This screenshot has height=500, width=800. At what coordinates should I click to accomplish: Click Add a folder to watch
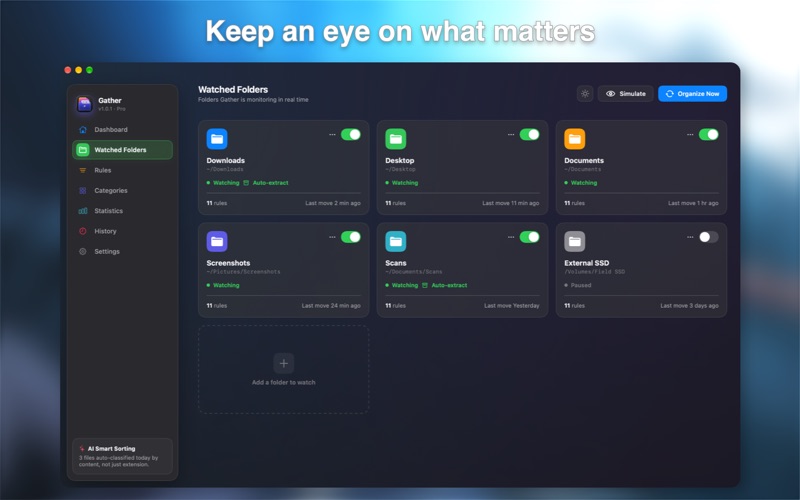(x=284, y=369)
